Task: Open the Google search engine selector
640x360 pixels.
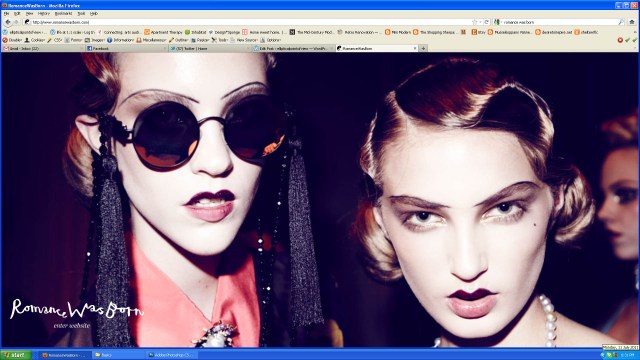Action: (497, 22)
